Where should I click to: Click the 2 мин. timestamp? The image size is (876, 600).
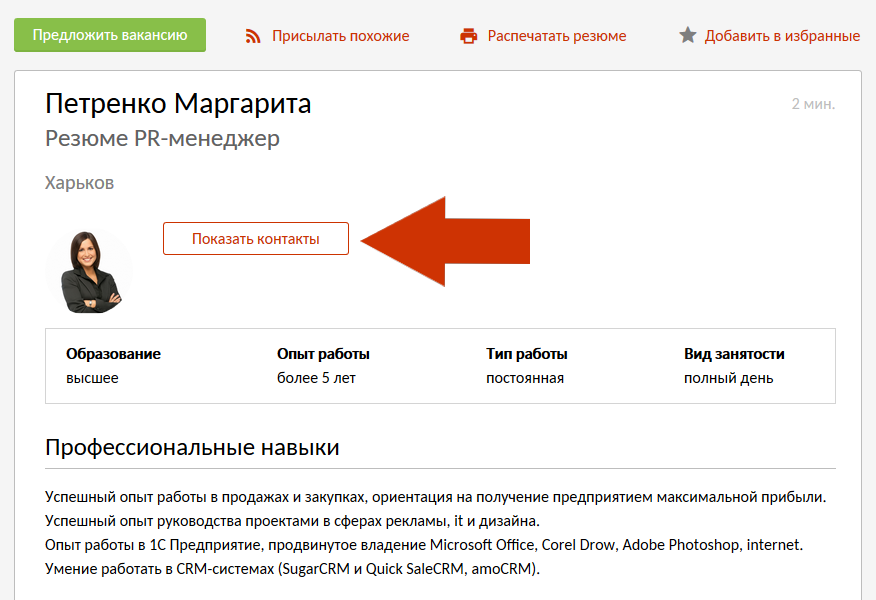(x=812, y=104)
